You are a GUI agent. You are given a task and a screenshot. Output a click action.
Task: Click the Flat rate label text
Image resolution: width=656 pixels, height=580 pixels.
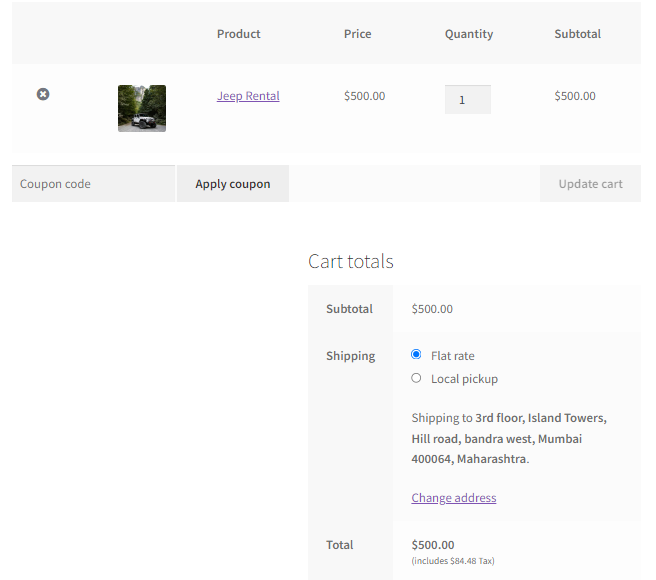[453, 356]
